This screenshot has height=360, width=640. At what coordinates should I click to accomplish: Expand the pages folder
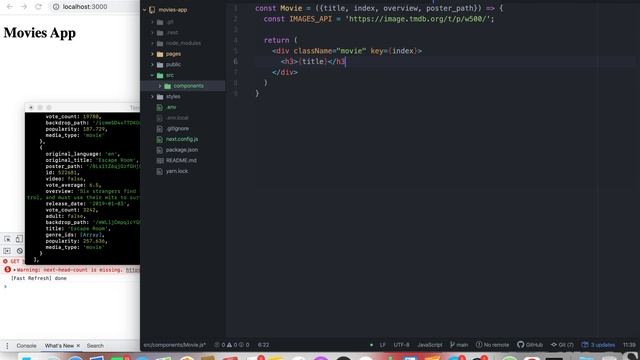[x=152, y=54]
